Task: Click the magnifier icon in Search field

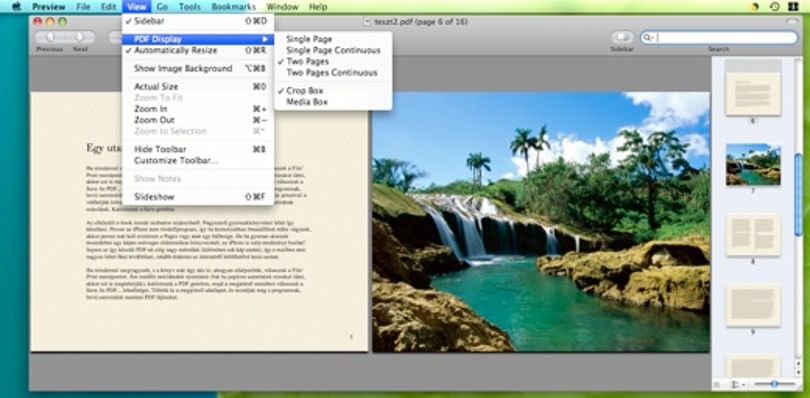Action: [648, 37]
